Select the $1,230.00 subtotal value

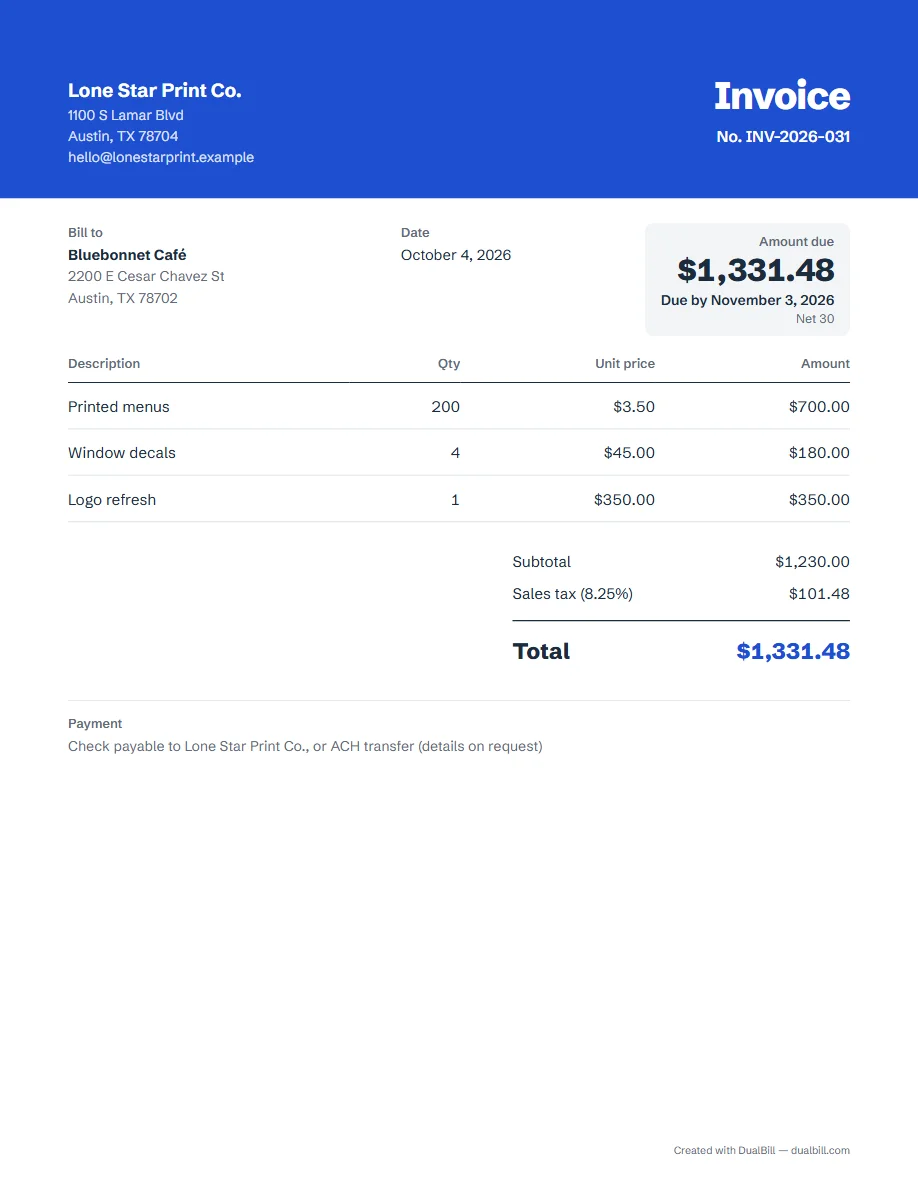[813, 562]
